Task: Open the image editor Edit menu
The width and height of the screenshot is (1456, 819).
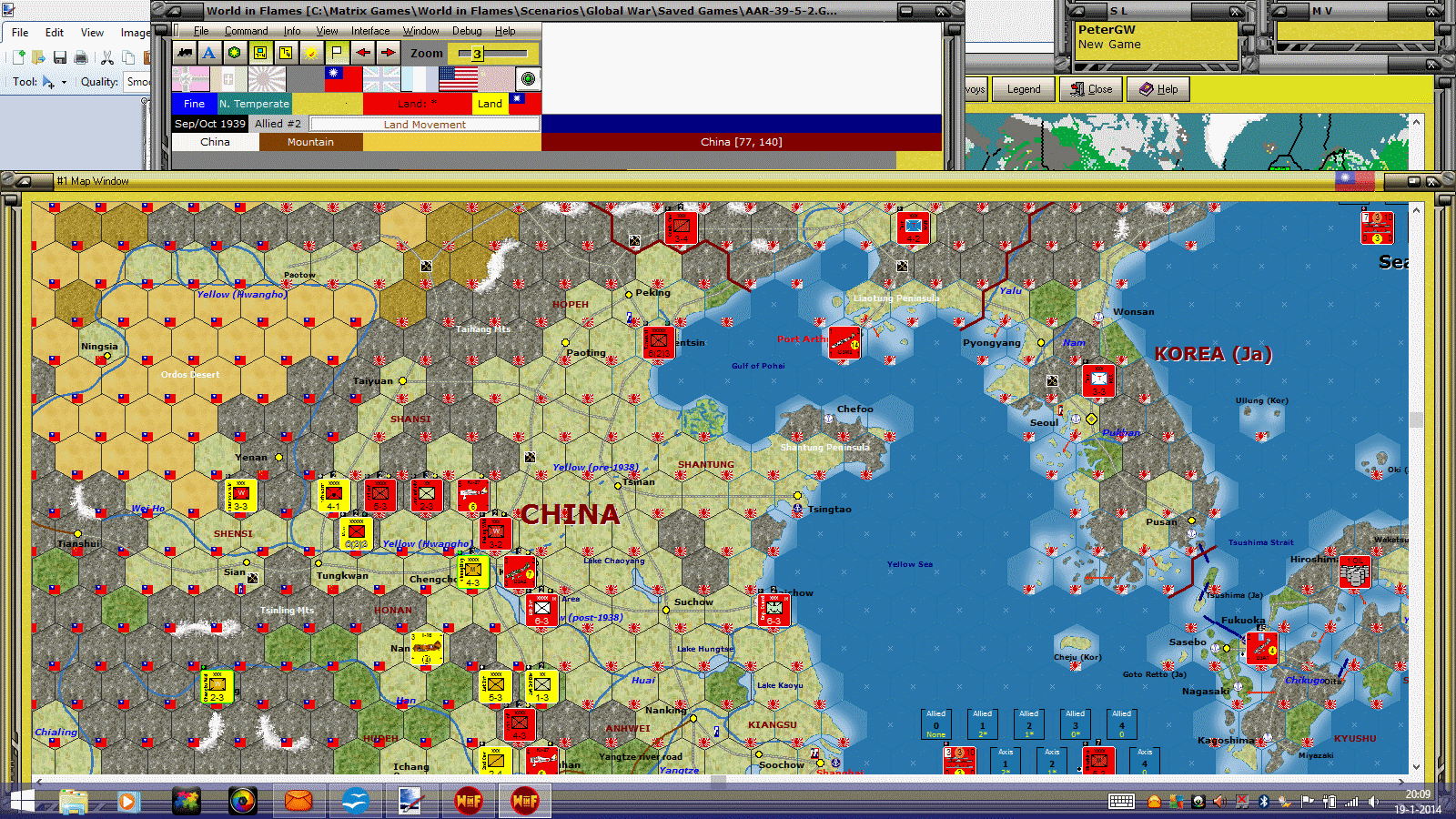Action: (55, 33)
